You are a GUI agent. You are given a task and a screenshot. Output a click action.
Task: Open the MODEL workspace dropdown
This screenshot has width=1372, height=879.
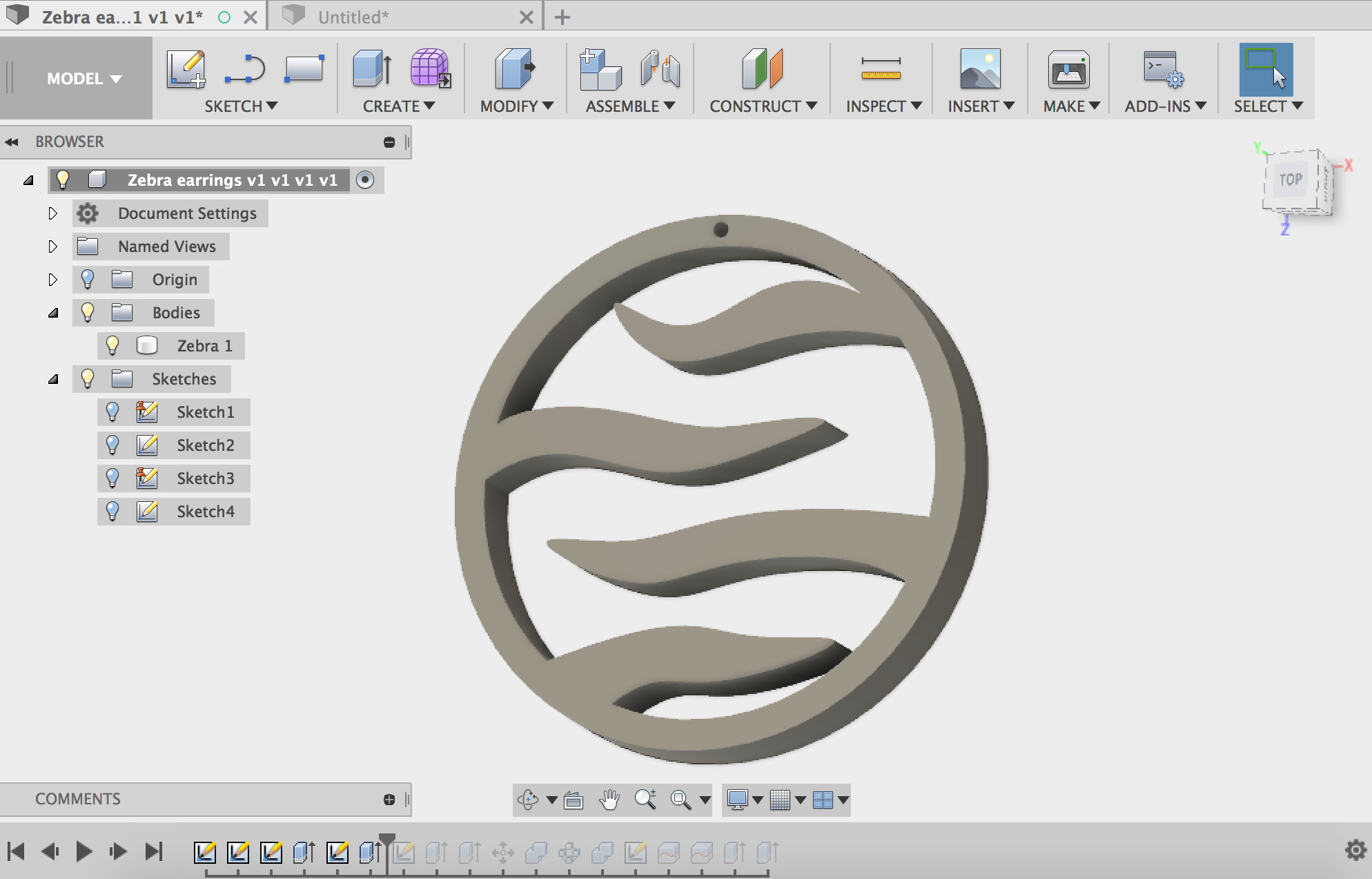84,79
